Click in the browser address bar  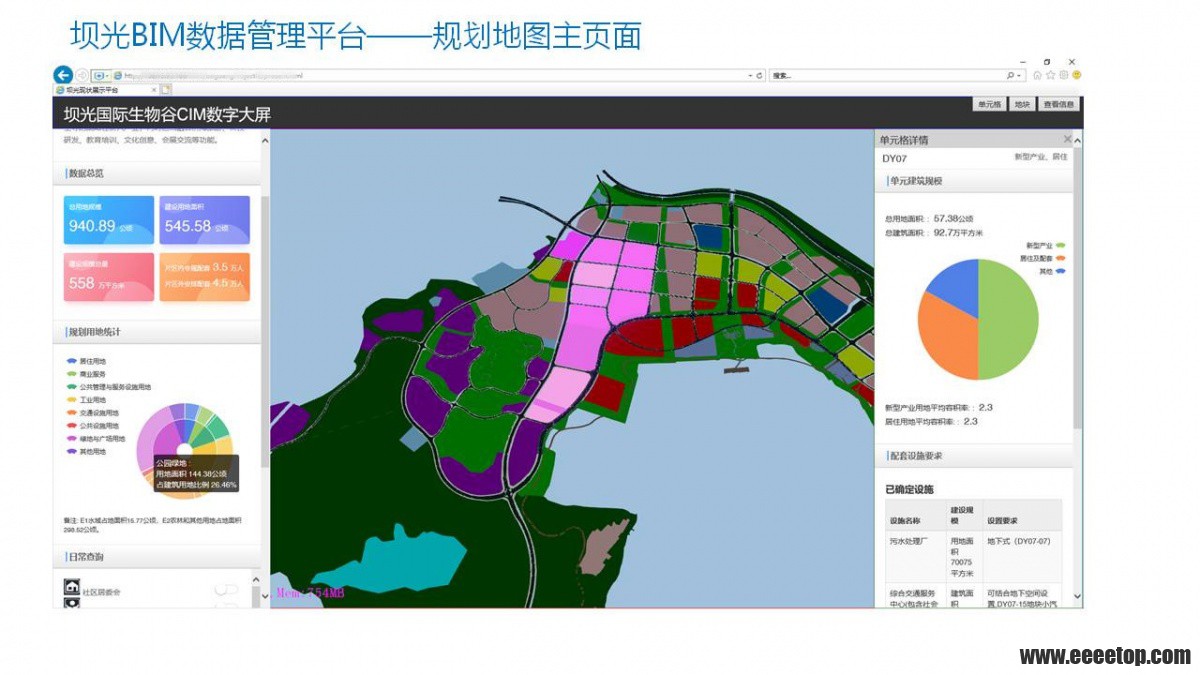click(x=430, y=75)
